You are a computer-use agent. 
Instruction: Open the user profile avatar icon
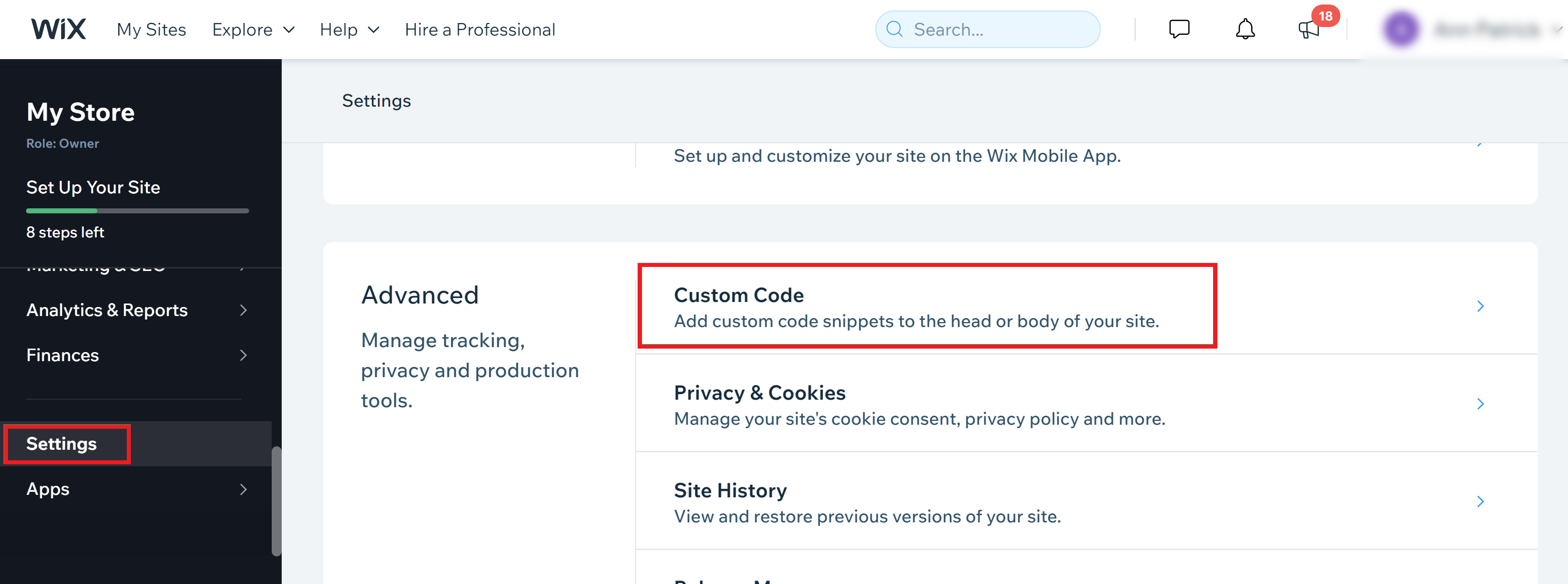coord(1400,28)
